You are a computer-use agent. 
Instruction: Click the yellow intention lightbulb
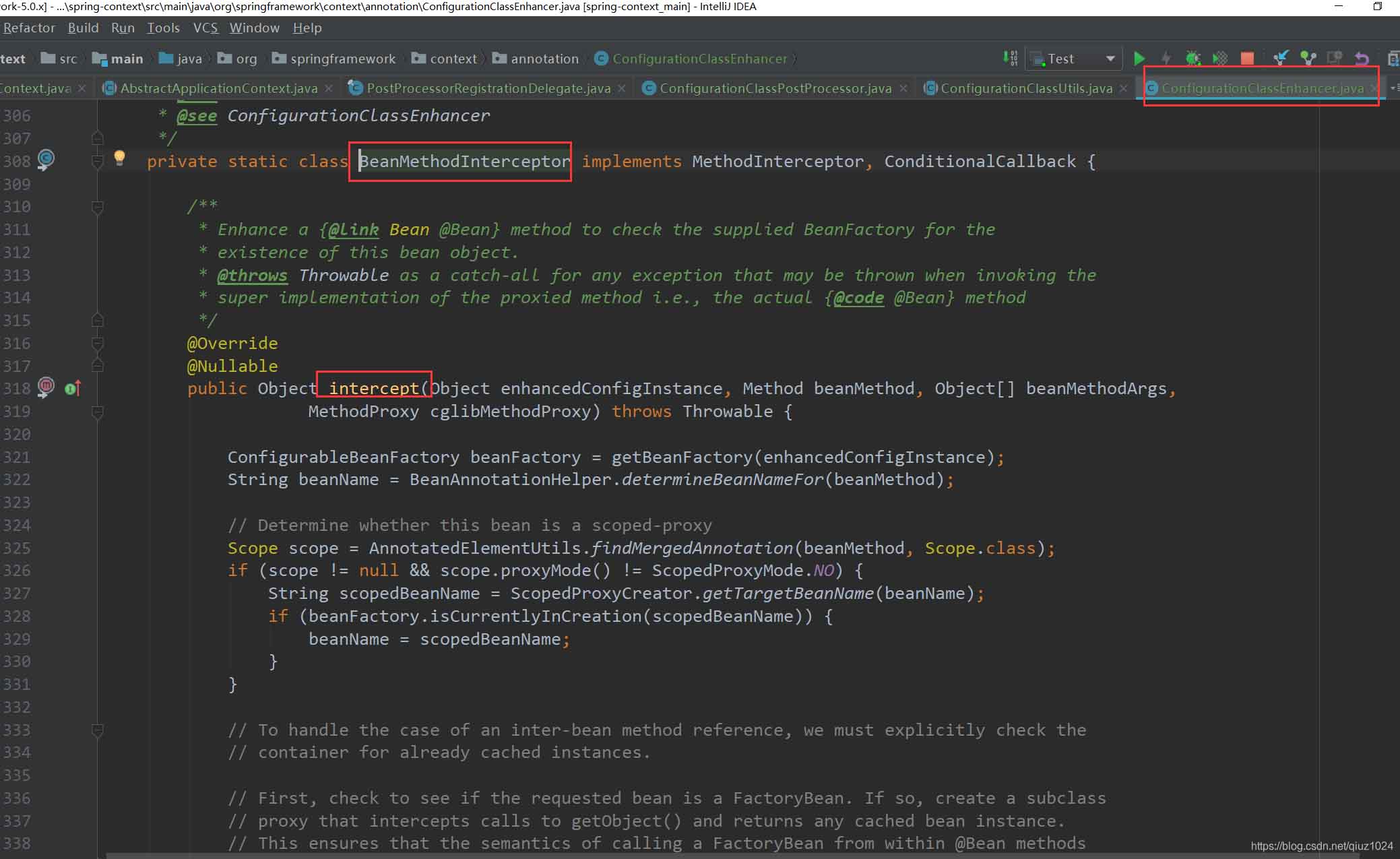(x=119, y=158)
